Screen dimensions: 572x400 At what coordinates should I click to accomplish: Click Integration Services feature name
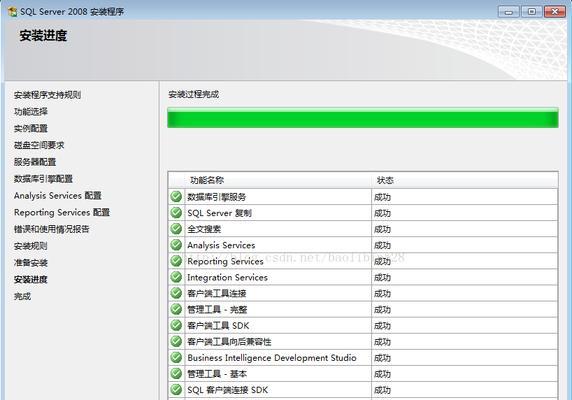click(227, 277)
